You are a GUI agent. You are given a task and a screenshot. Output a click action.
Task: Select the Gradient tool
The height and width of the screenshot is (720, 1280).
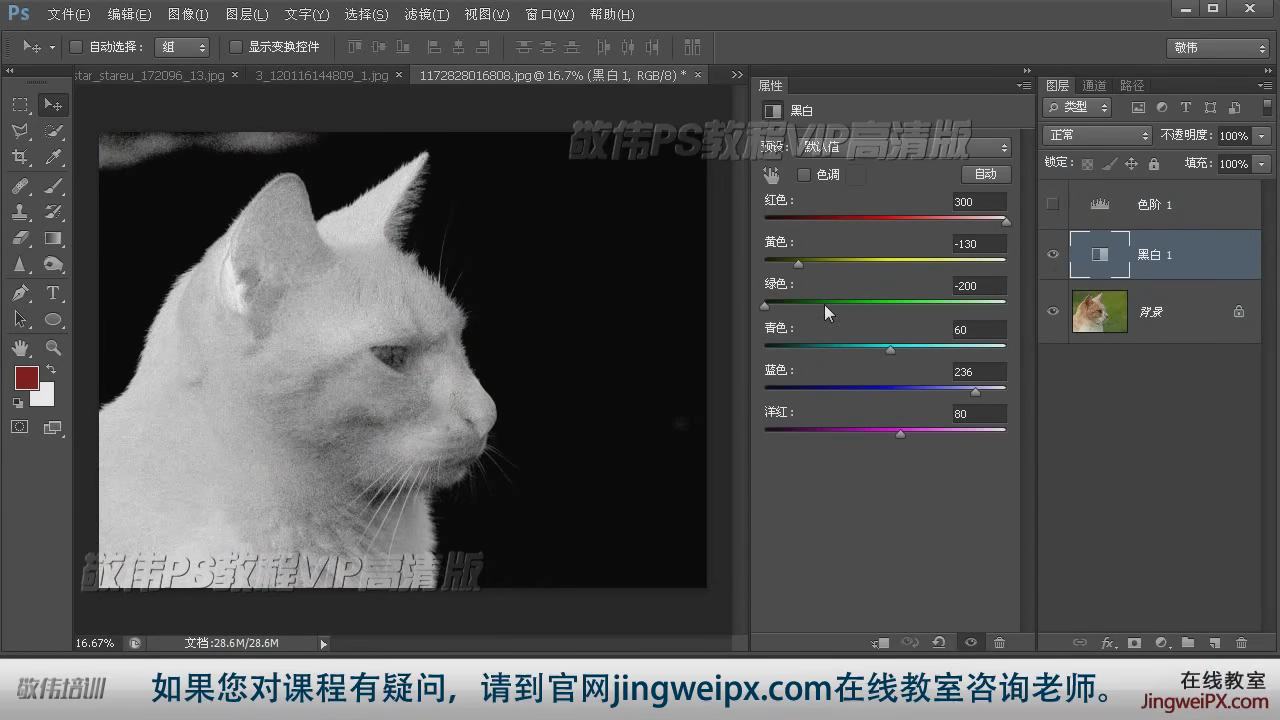[54, 238]
